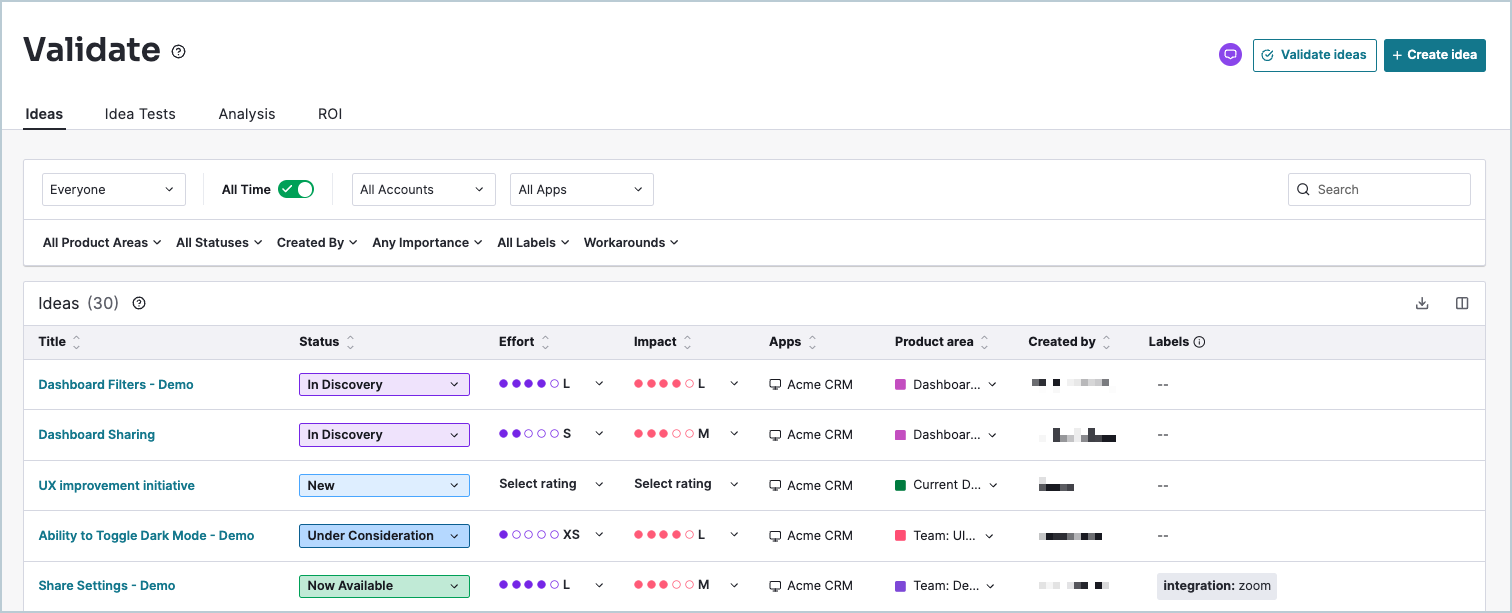Sort ideas by Impact

pos(687,342)
